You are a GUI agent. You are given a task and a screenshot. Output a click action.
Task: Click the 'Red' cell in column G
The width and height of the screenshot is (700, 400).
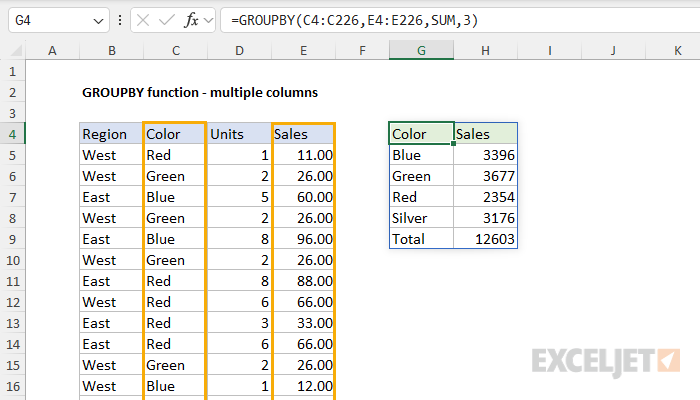pos(421,197)
